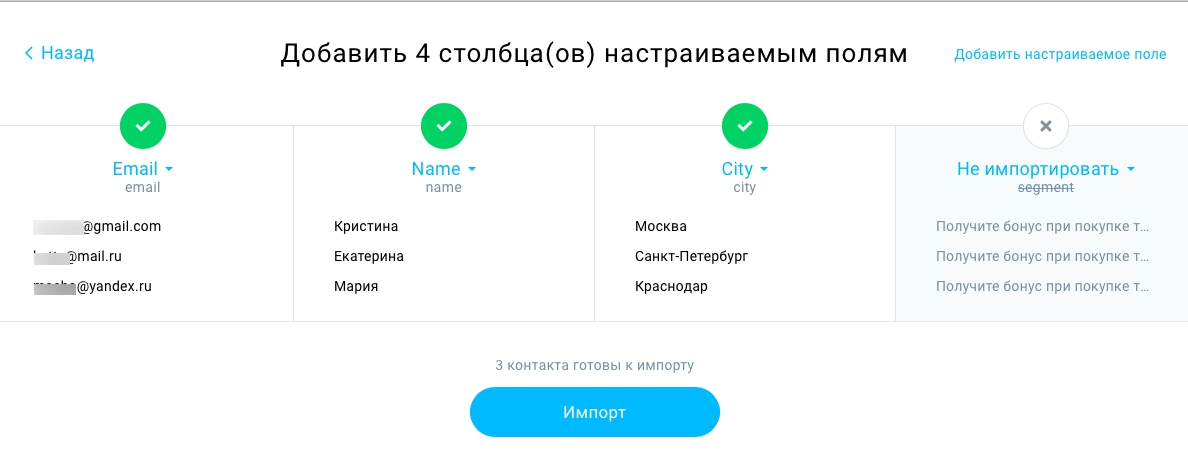The height and width of the screenshot is (469, 1188).
Task: Click the Краснодар city cell
Action: tap(671, 287)
